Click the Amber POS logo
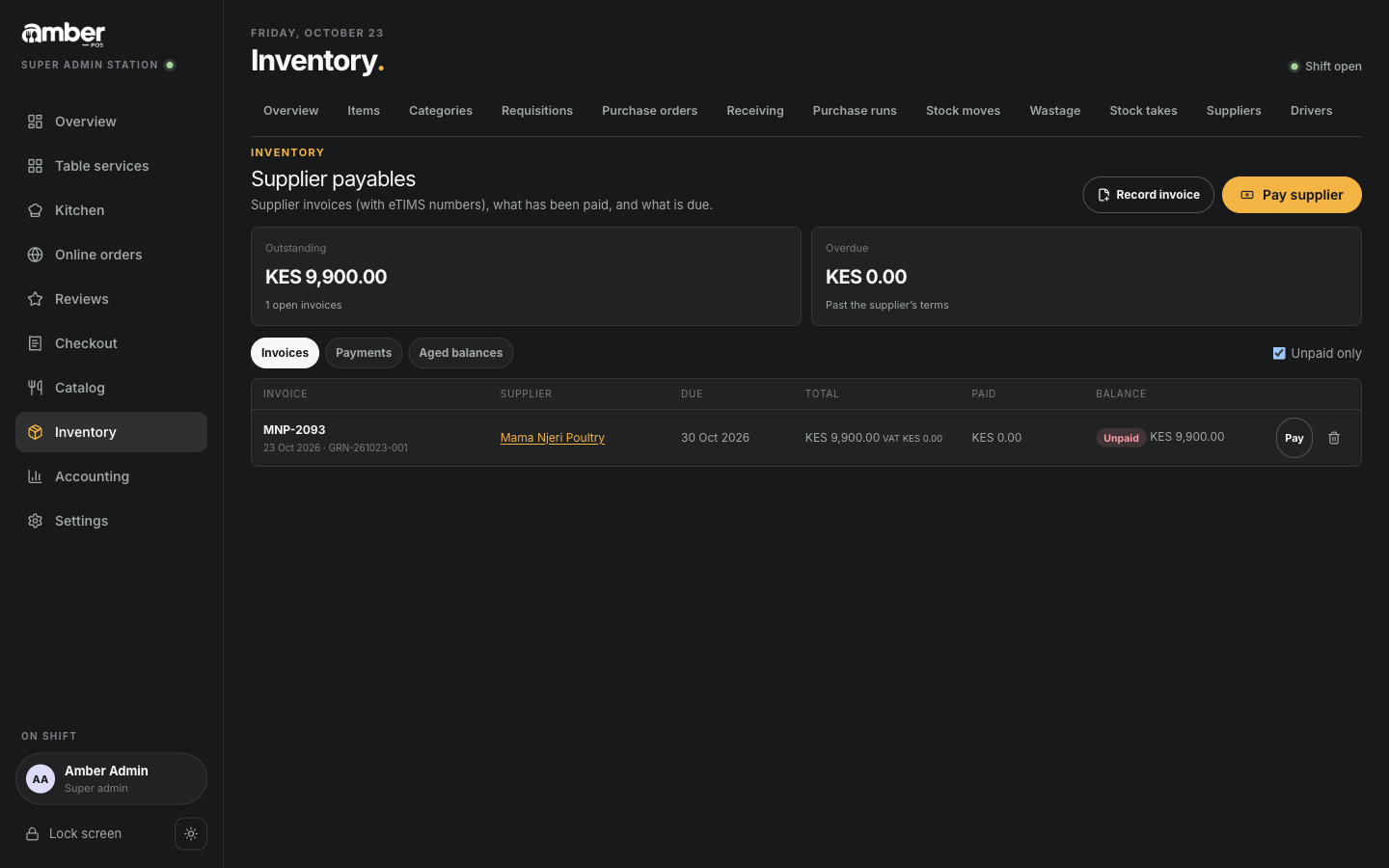The image size is (1389, 868). click(64, 35)
